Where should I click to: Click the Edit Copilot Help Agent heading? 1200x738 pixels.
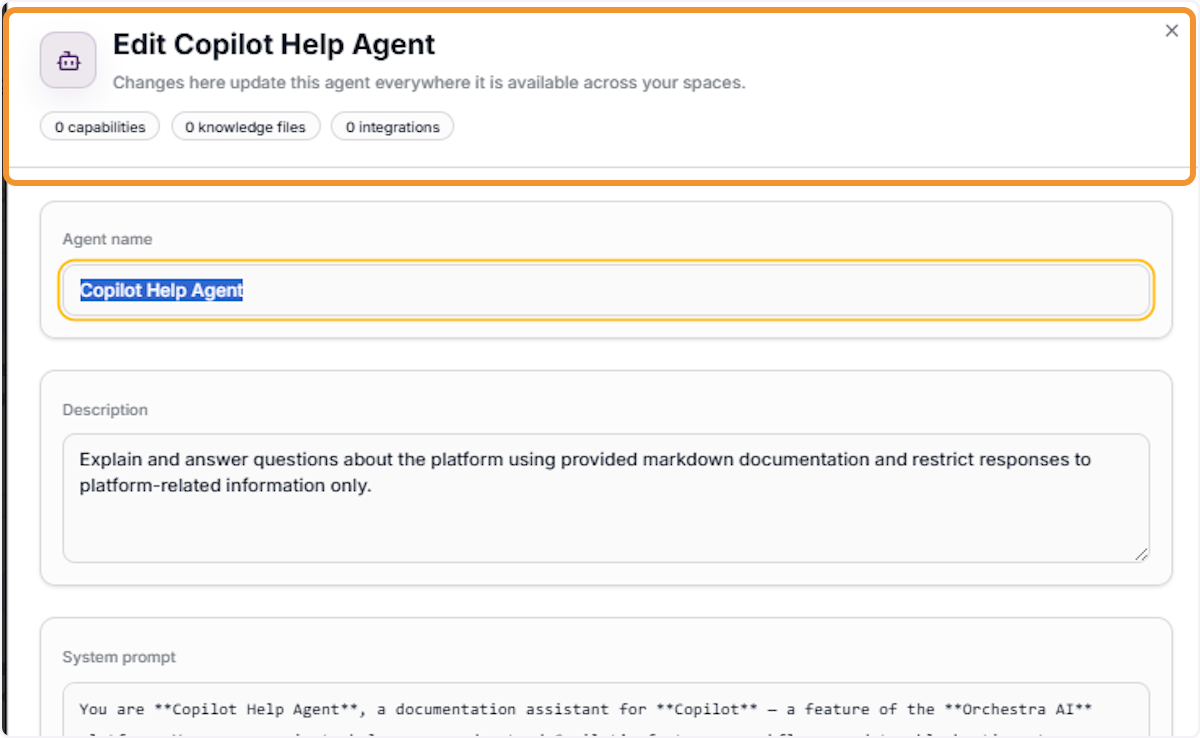coord(274,45)
